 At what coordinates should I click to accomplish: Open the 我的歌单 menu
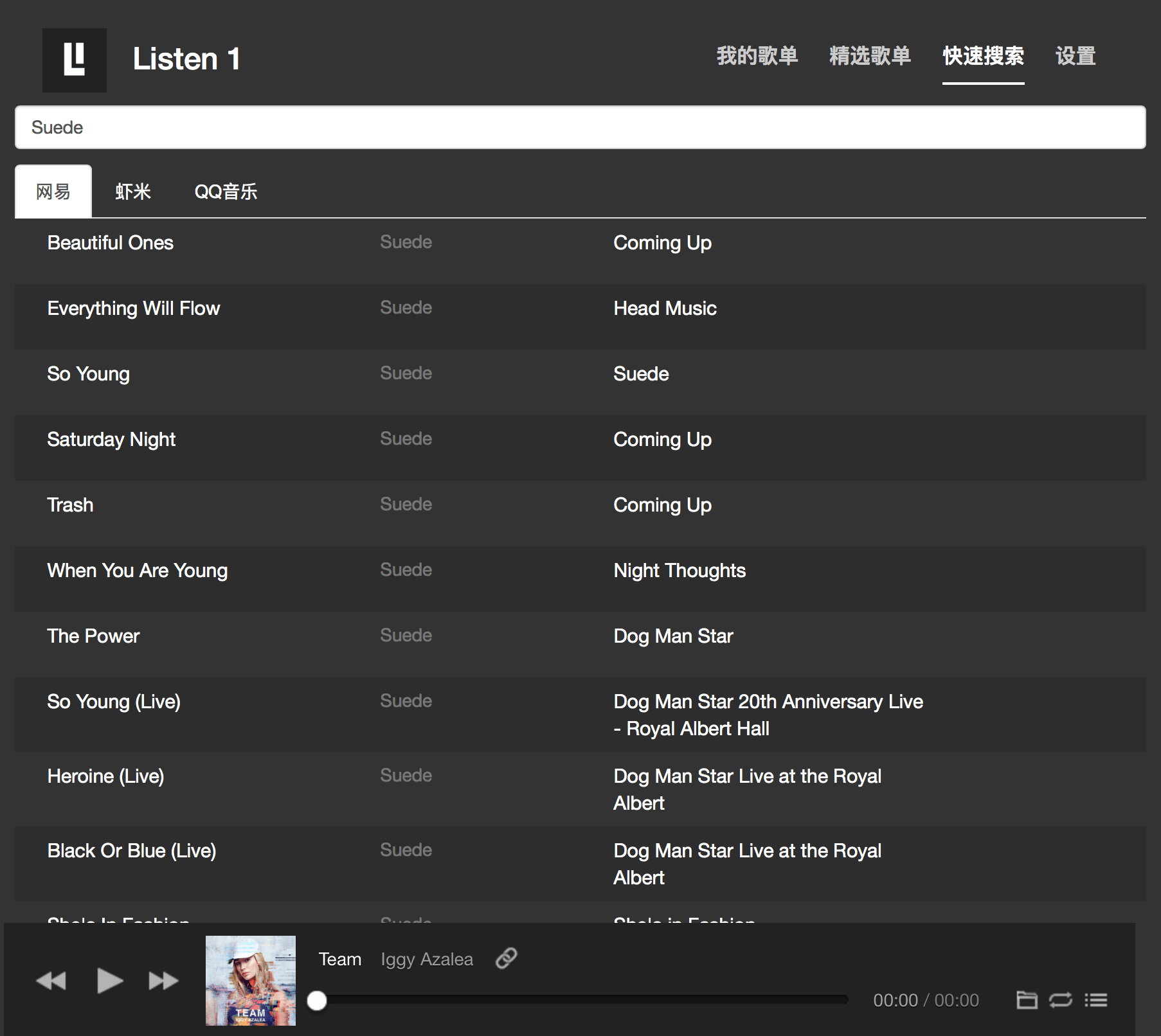point(757,56)
